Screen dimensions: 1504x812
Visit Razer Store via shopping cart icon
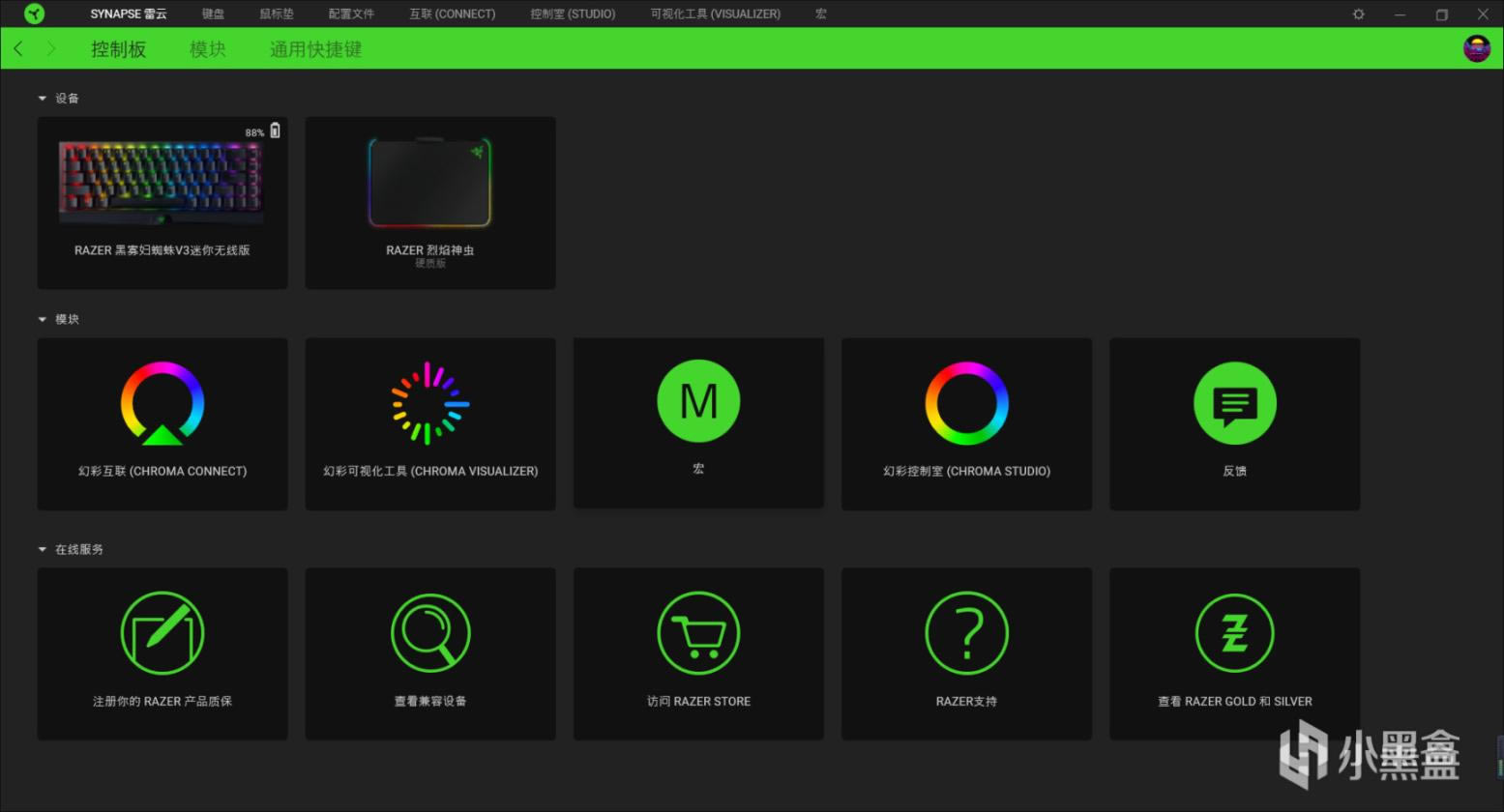point(698,633)
